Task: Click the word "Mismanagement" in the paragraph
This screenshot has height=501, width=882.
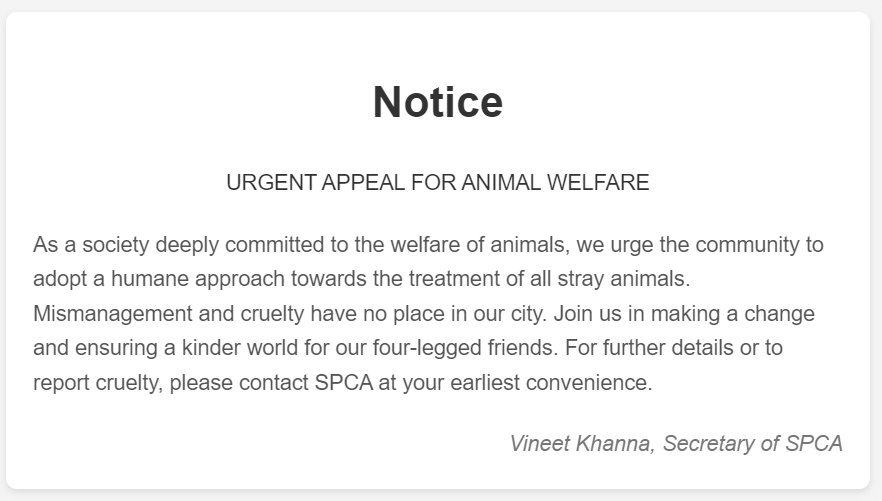Action: 113,314
